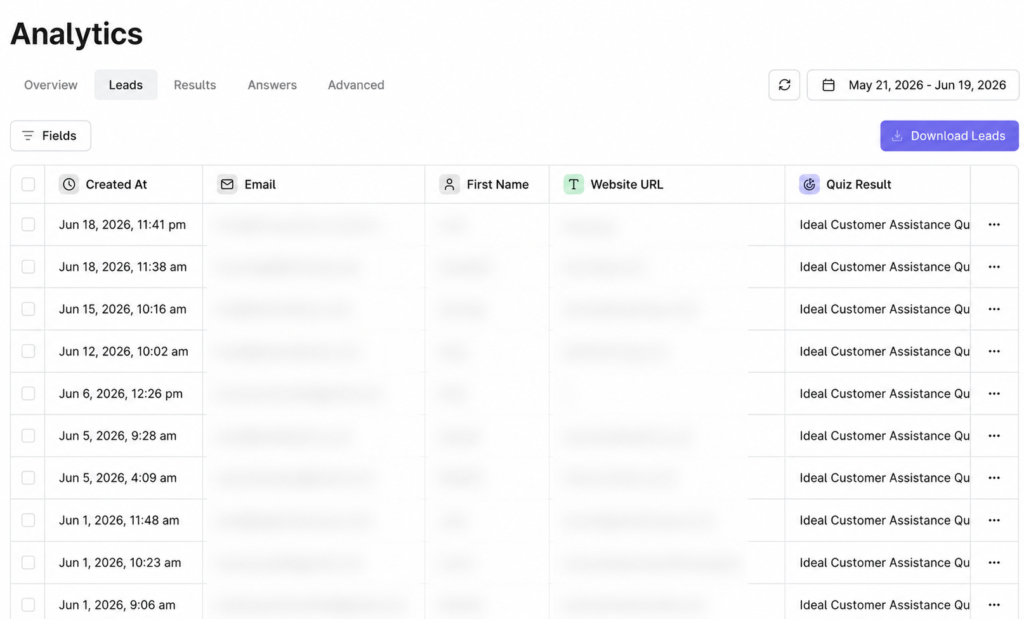Click the refresh icon button
The height and width of the screenshot is (619, 1024).
pos(784,85)
